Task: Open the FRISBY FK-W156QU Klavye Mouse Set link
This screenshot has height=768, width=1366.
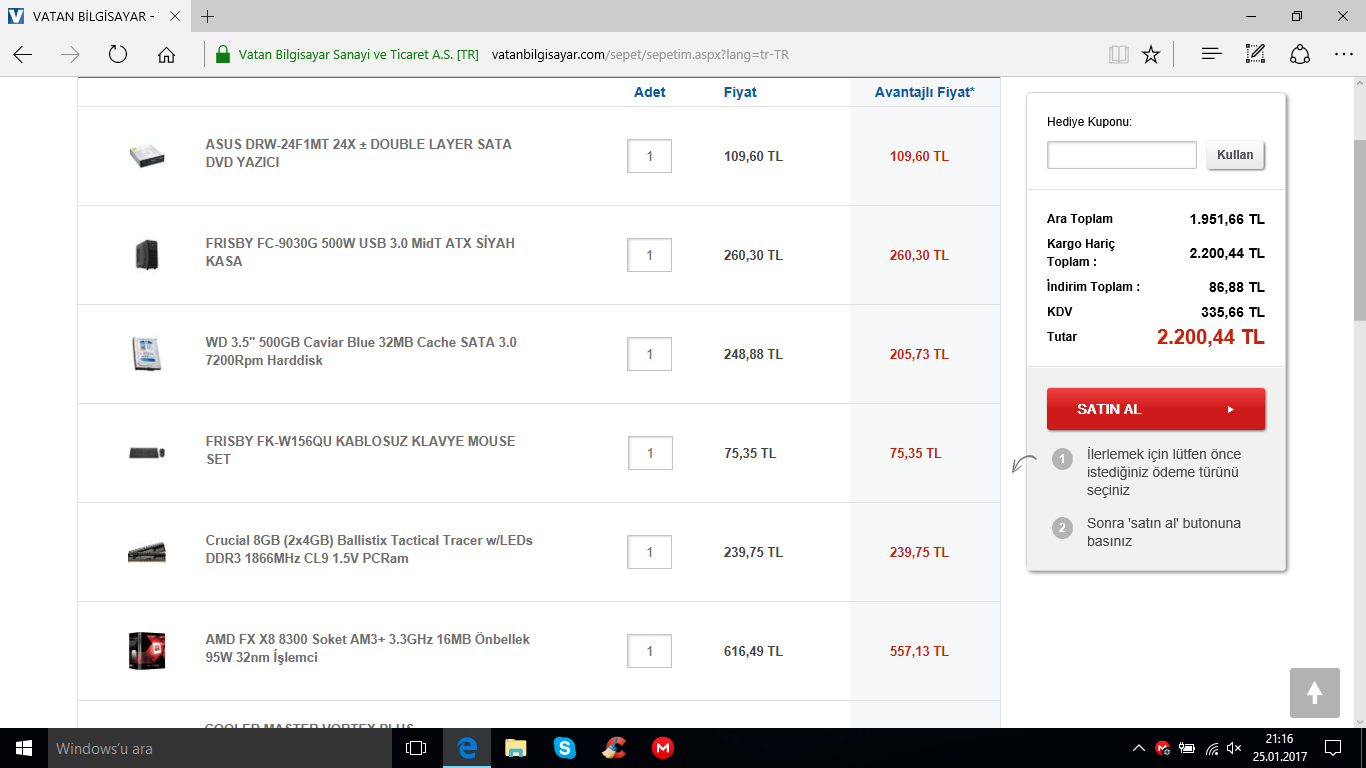Action: [x=360, y=450]
